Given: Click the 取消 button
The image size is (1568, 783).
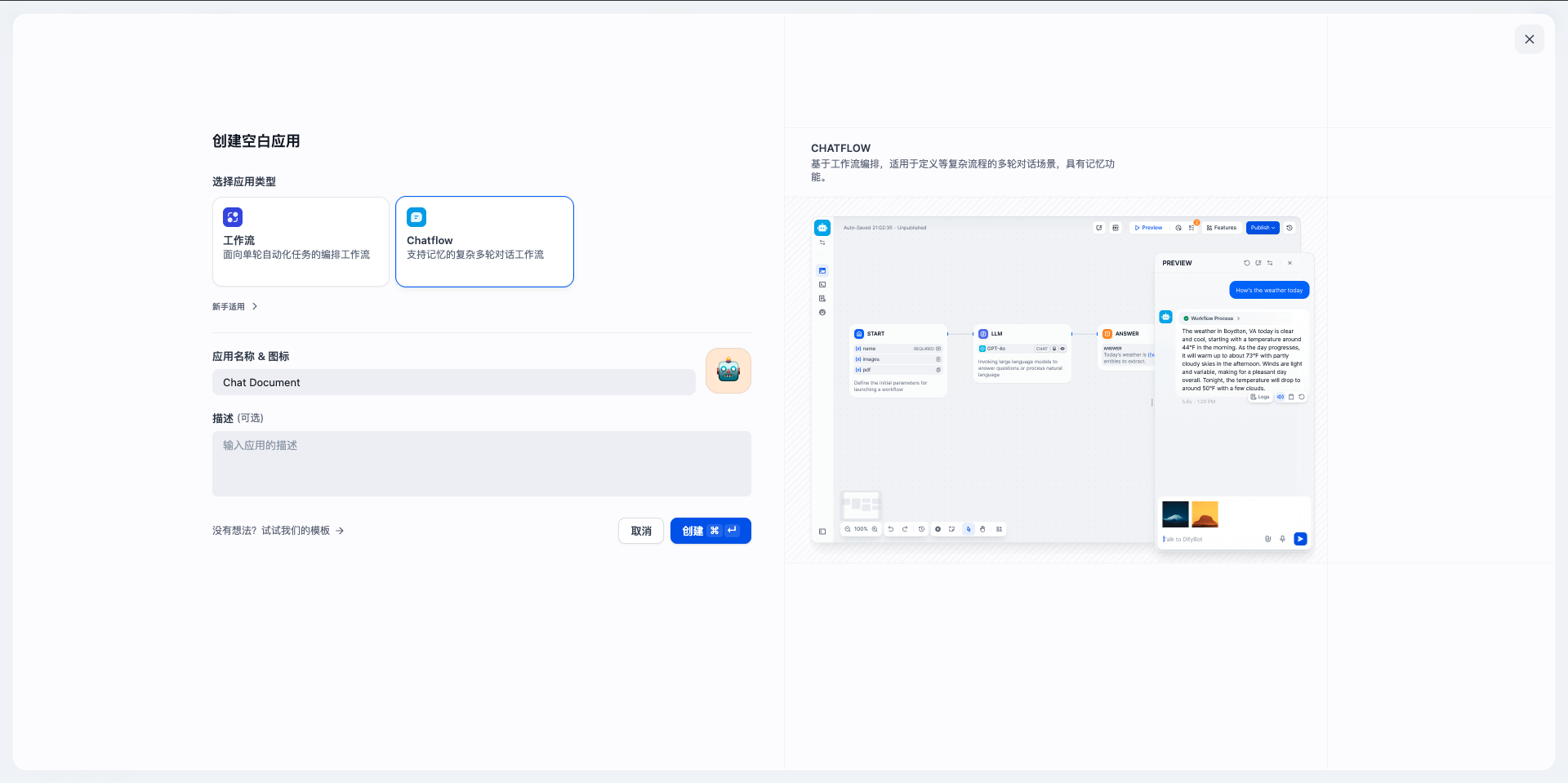Looking at the screenshot, I should pyautogui.click(x=641, y=531).
